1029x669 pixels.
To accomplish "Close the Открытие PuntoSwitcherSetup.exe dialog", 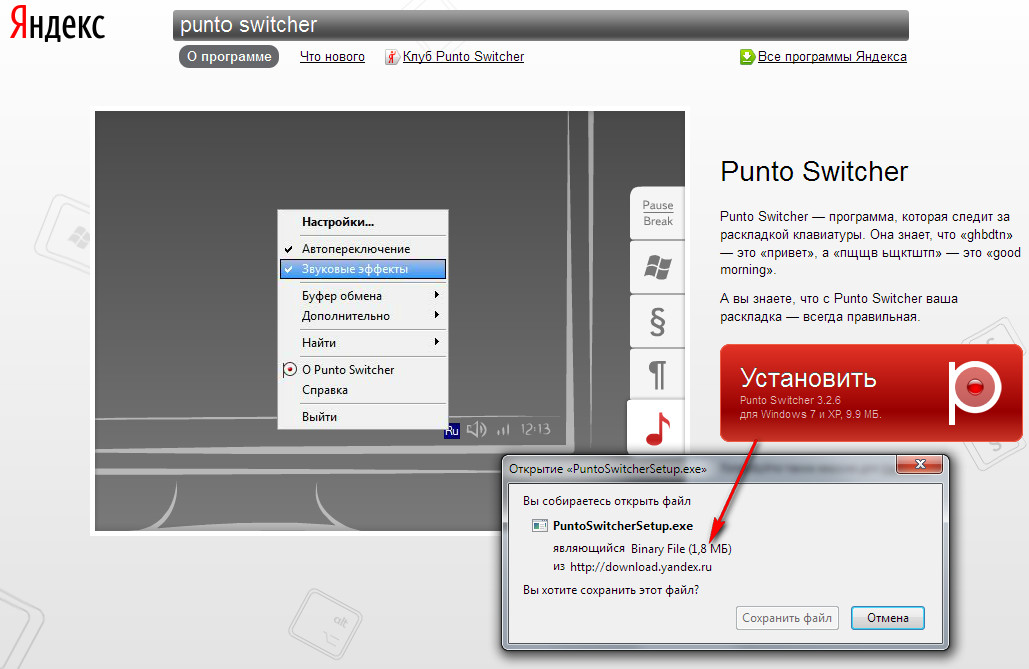I will [919, 464].
